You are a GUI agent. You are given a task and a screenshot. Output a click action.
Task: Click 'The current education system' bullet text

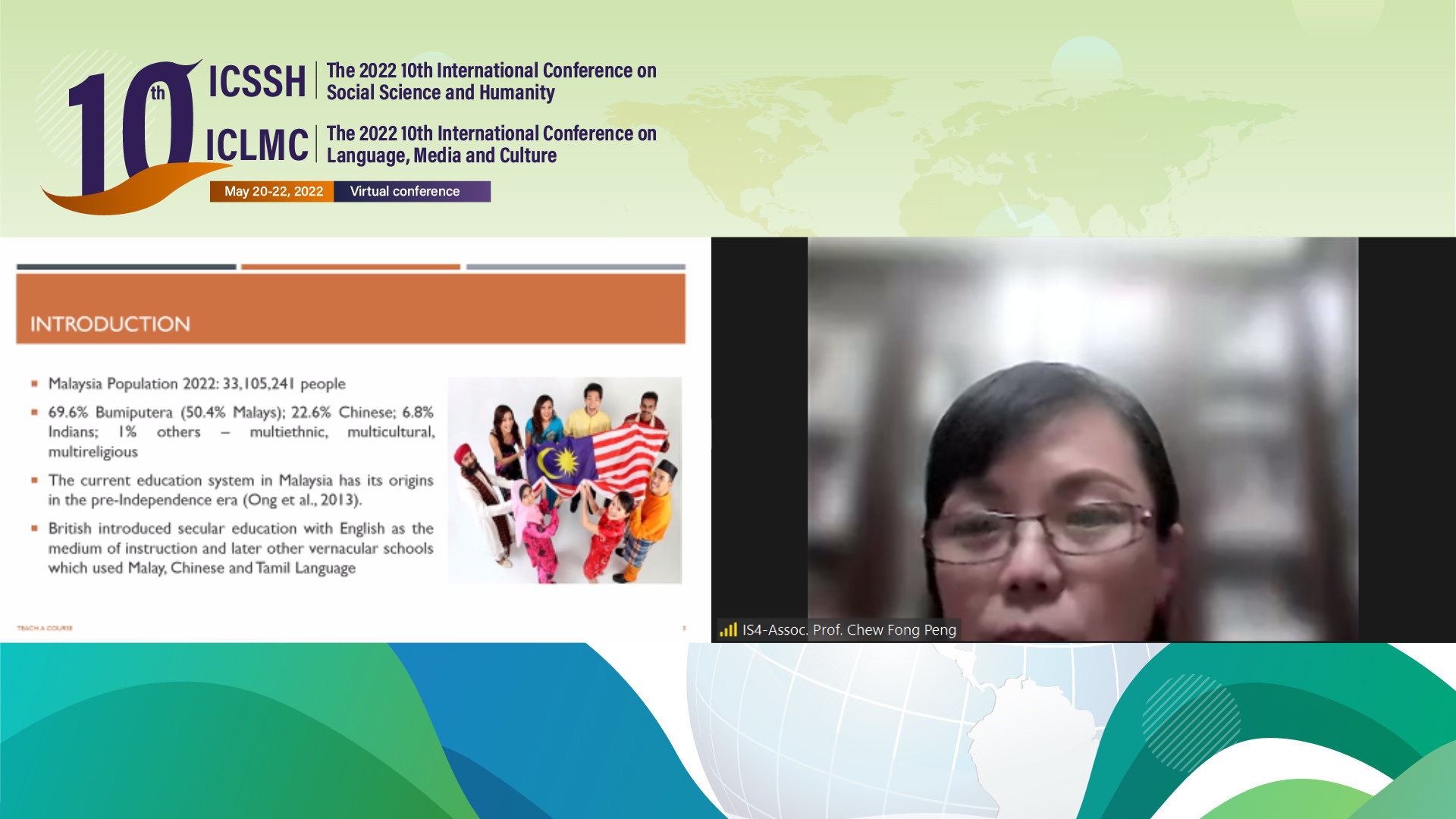tap(241, 490)
